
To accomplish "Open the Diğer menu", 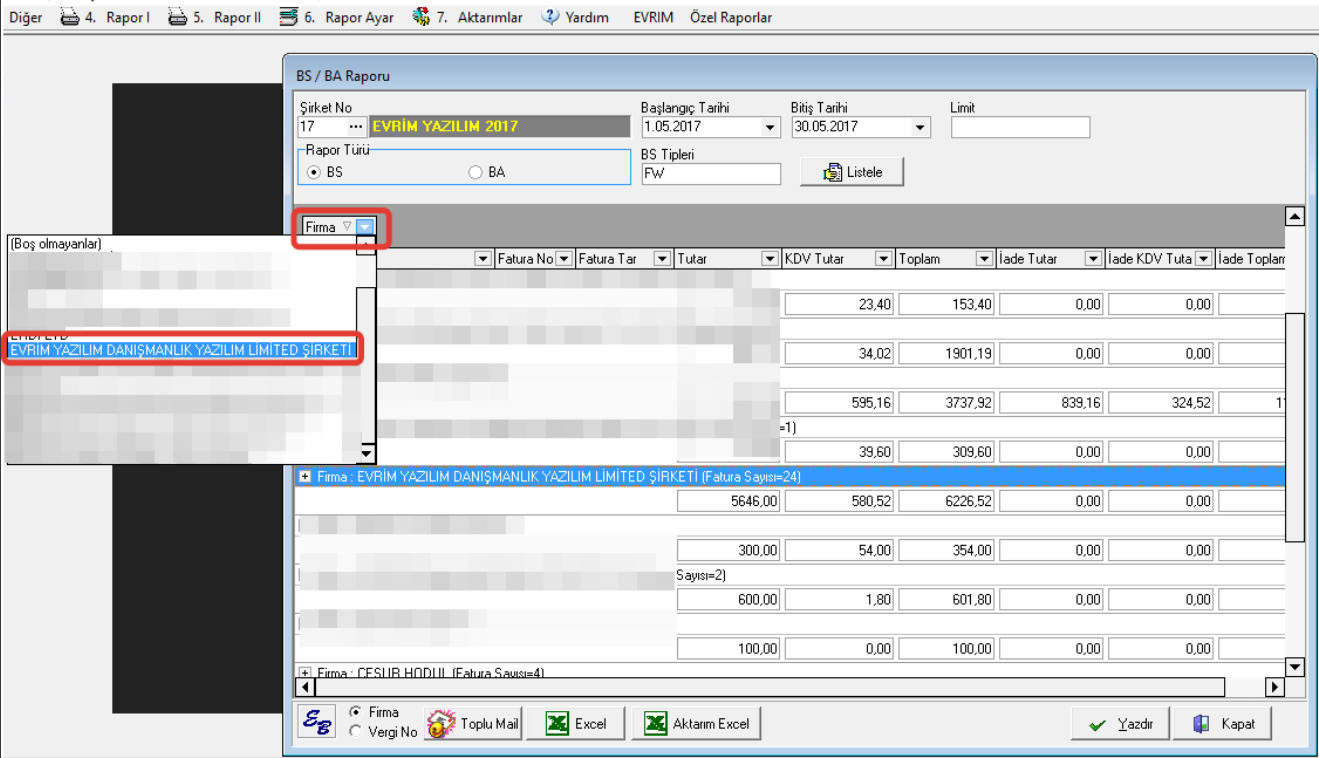I will pos(25,17).
